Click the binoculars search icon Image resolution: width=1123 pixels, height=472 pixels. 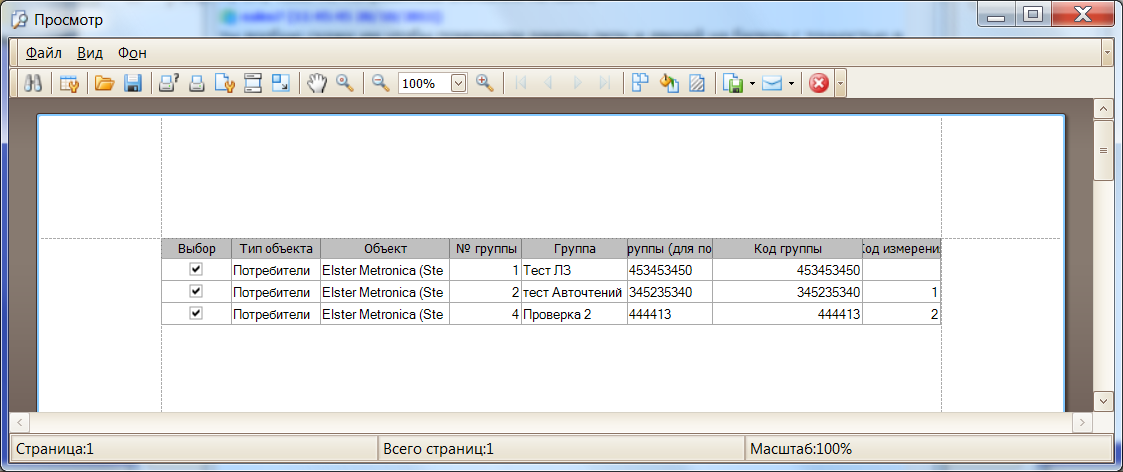[x=31, y=84]
